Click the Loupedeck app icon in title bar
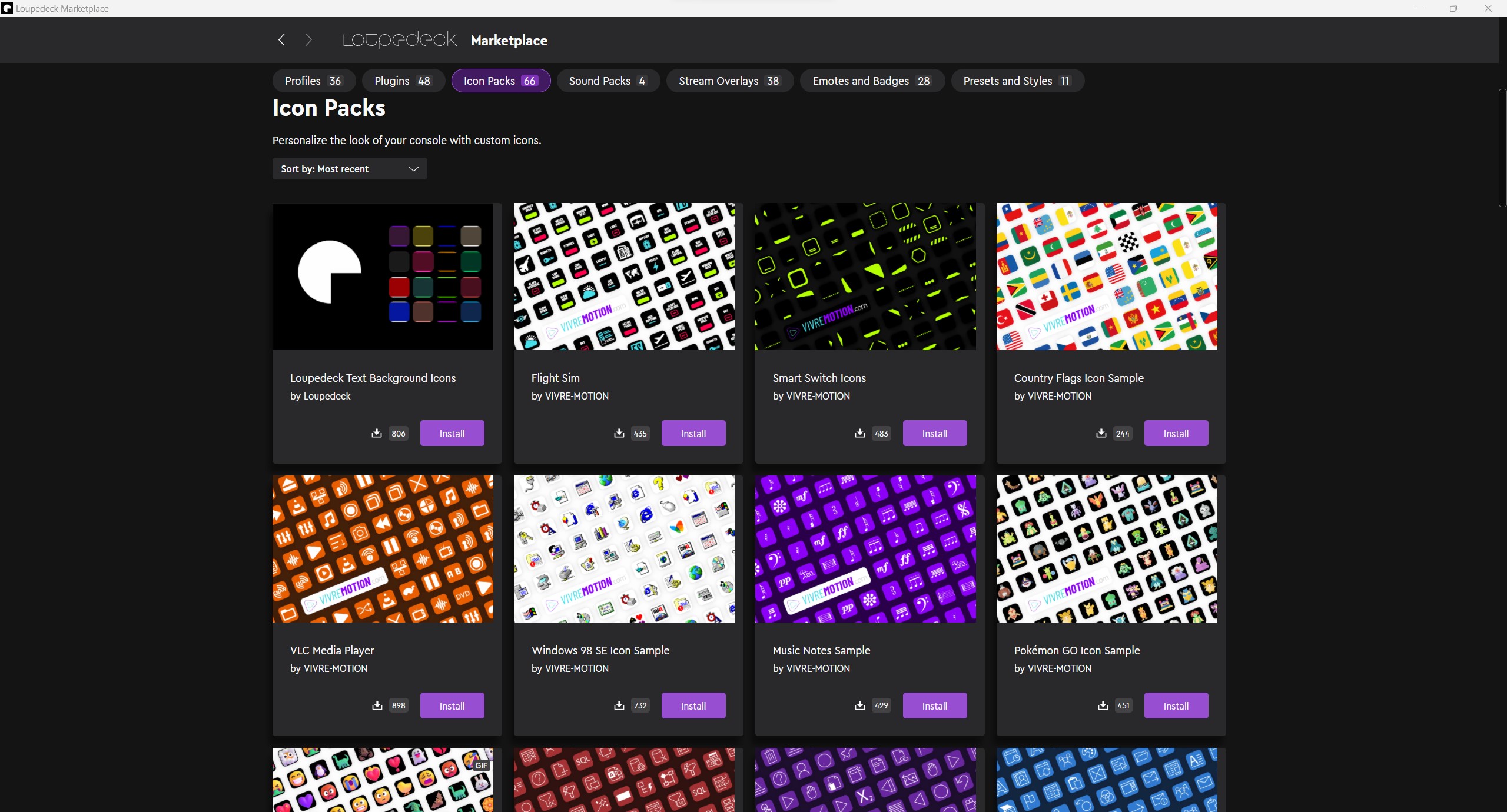 click(x=7, y=8)
